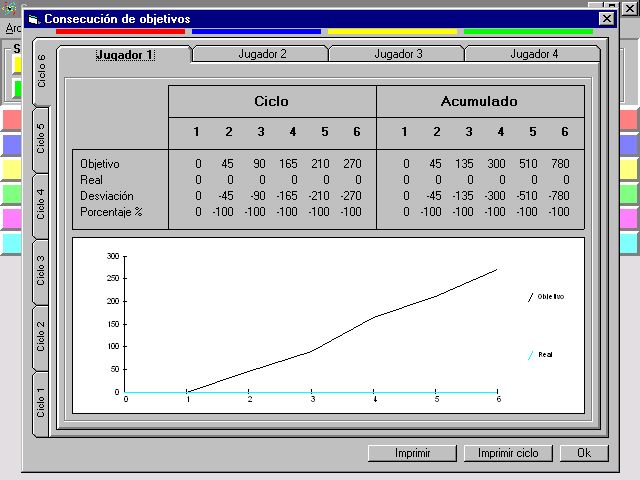Close the Consecución de objetivos dialog

coord(606,19)
